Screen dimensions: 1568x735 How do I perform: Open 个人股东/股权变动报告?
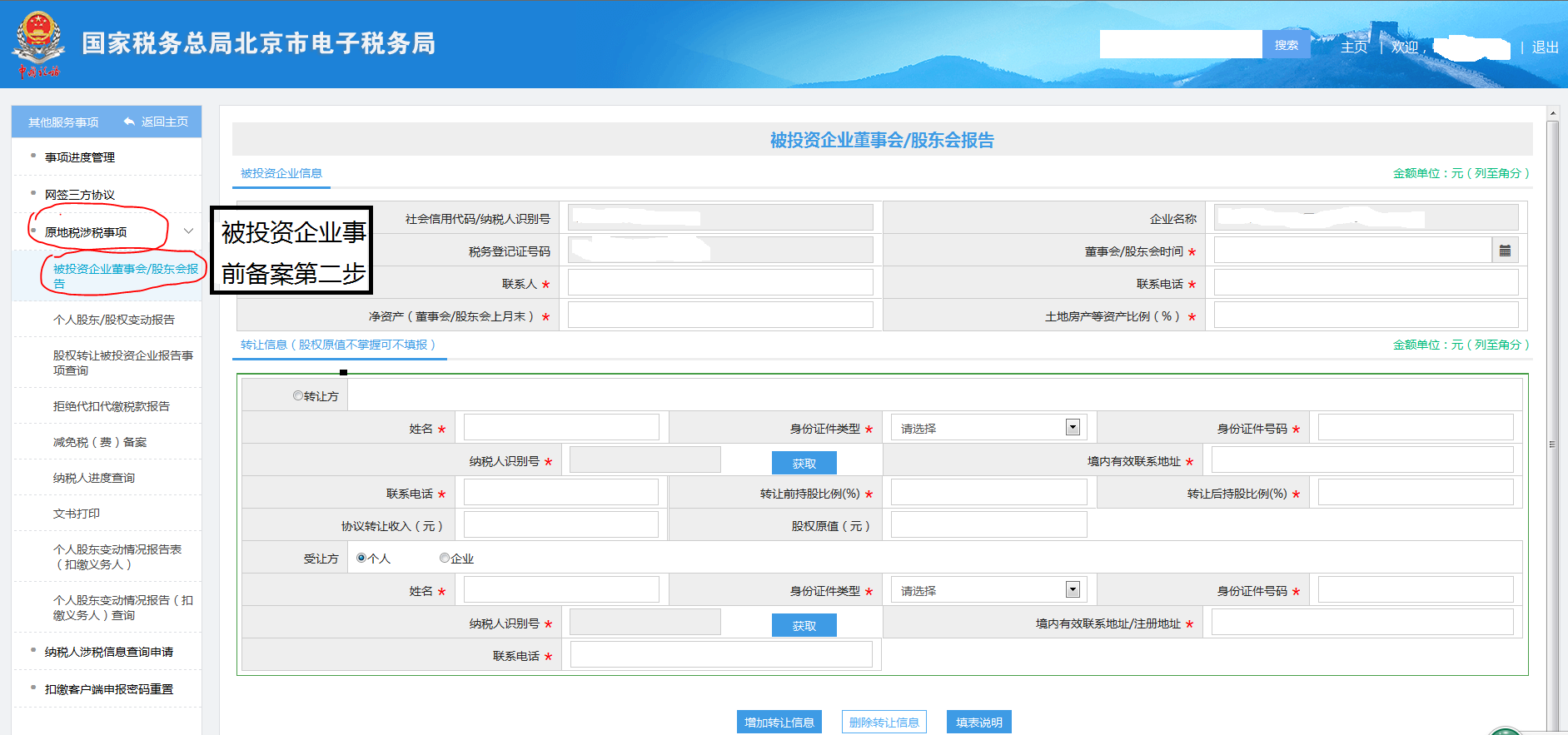(x=114, y=320)
